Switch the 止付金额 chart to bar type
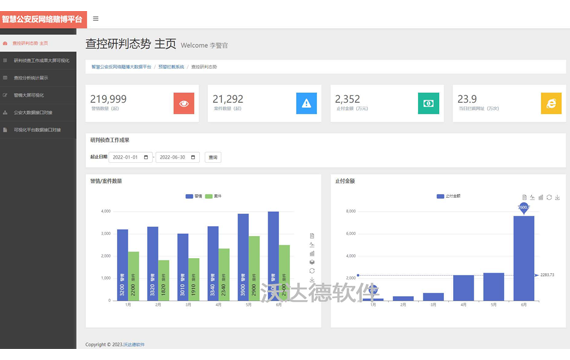Viewport: 570px width, 360px height. coord(541,197)
